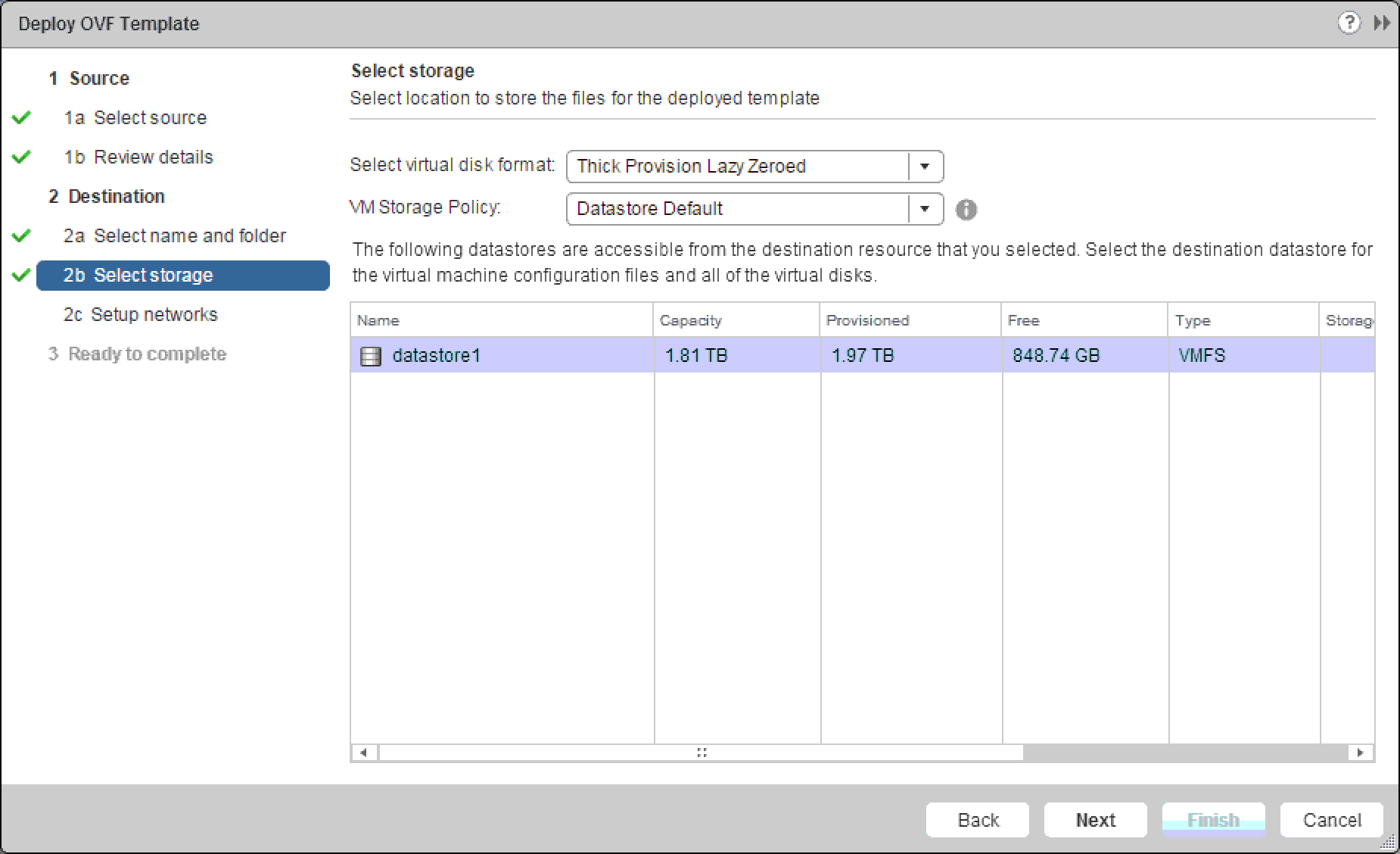
Task: Click the right scroll arrow of table
Action: click(x=1361, y=753)
